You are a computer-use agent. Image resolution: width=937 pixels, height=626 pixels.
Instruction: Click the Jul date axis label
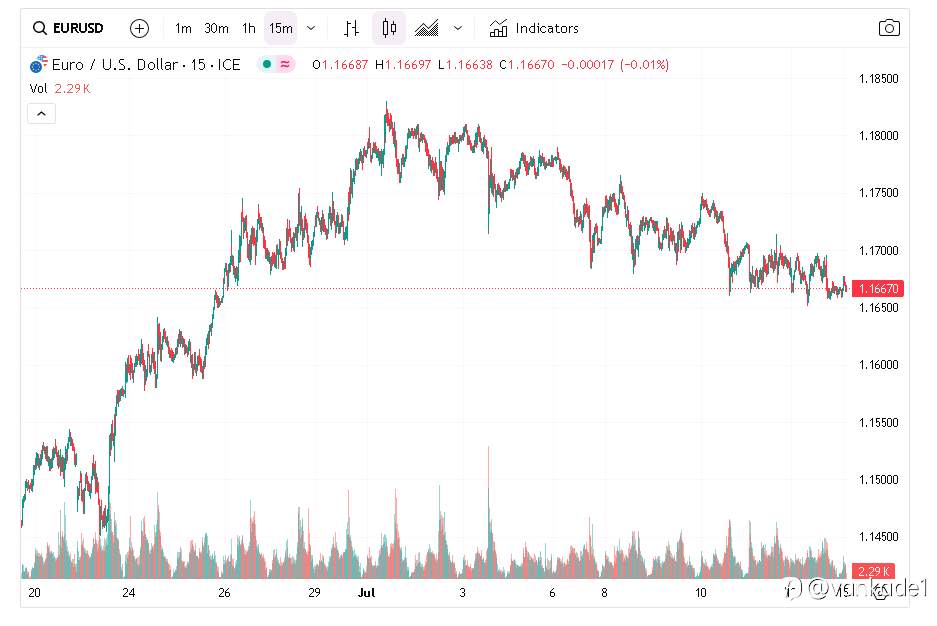[x=366, y=593]
